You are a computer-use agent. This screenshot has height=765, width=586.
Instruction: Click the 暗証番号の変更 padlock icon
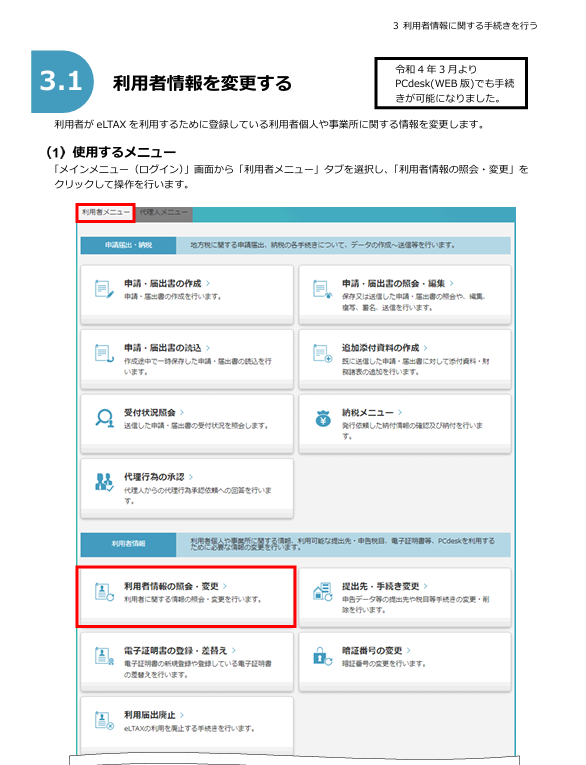click(x=322, y=656)
